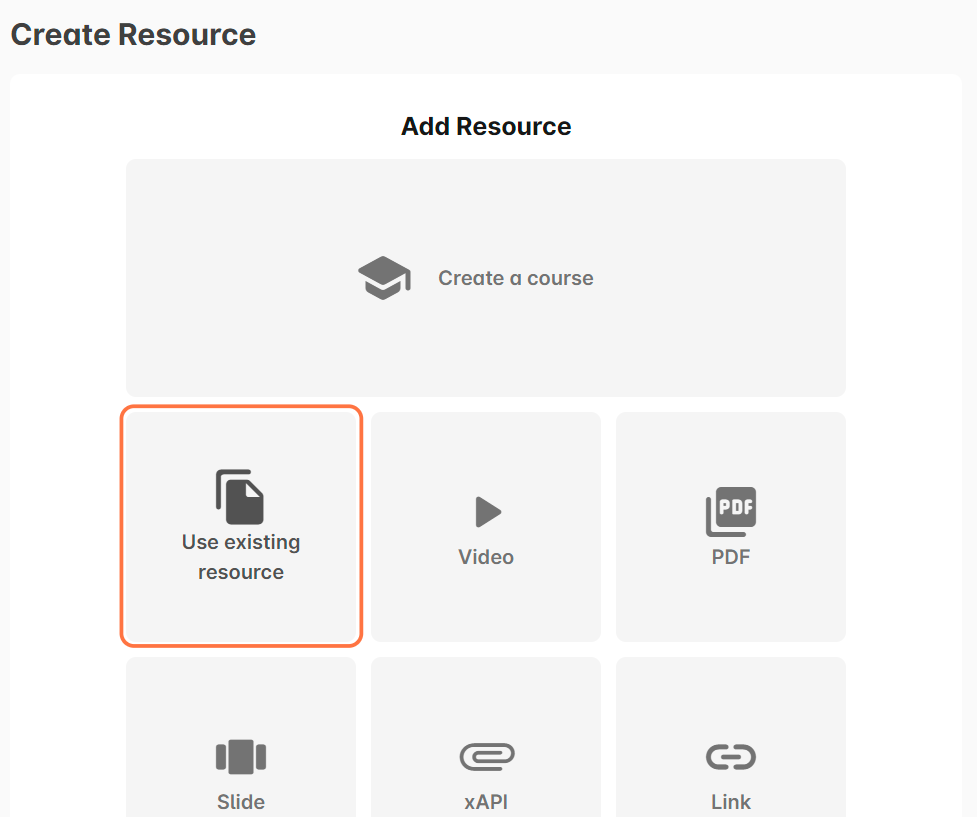Viewport: 977px width, 817px height.
Task: Click the xAPI paperclip icon
Action: click(x=487, y=757)
